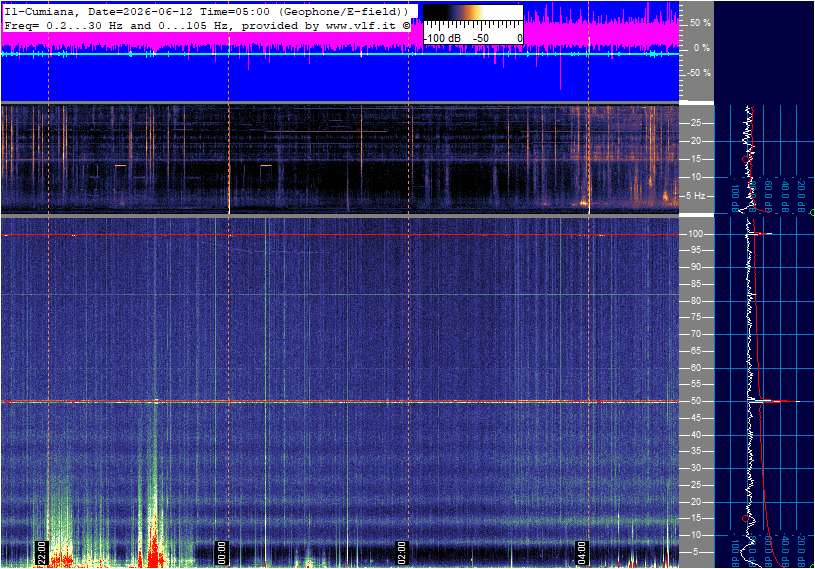Click the '30' frequency tick label
815x569 pixels.
click(695, 468)
